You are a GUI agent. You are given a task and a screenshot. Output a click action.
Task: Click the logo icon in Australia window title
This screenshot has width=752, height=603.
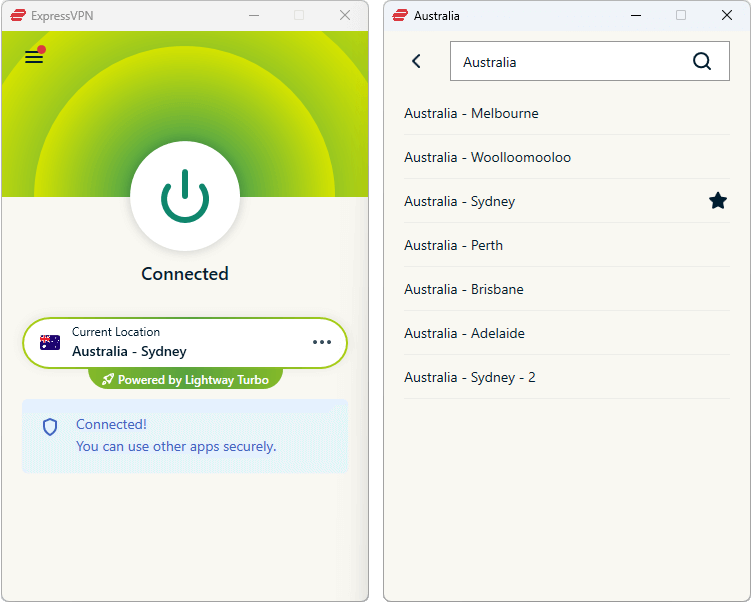(400, 15)
